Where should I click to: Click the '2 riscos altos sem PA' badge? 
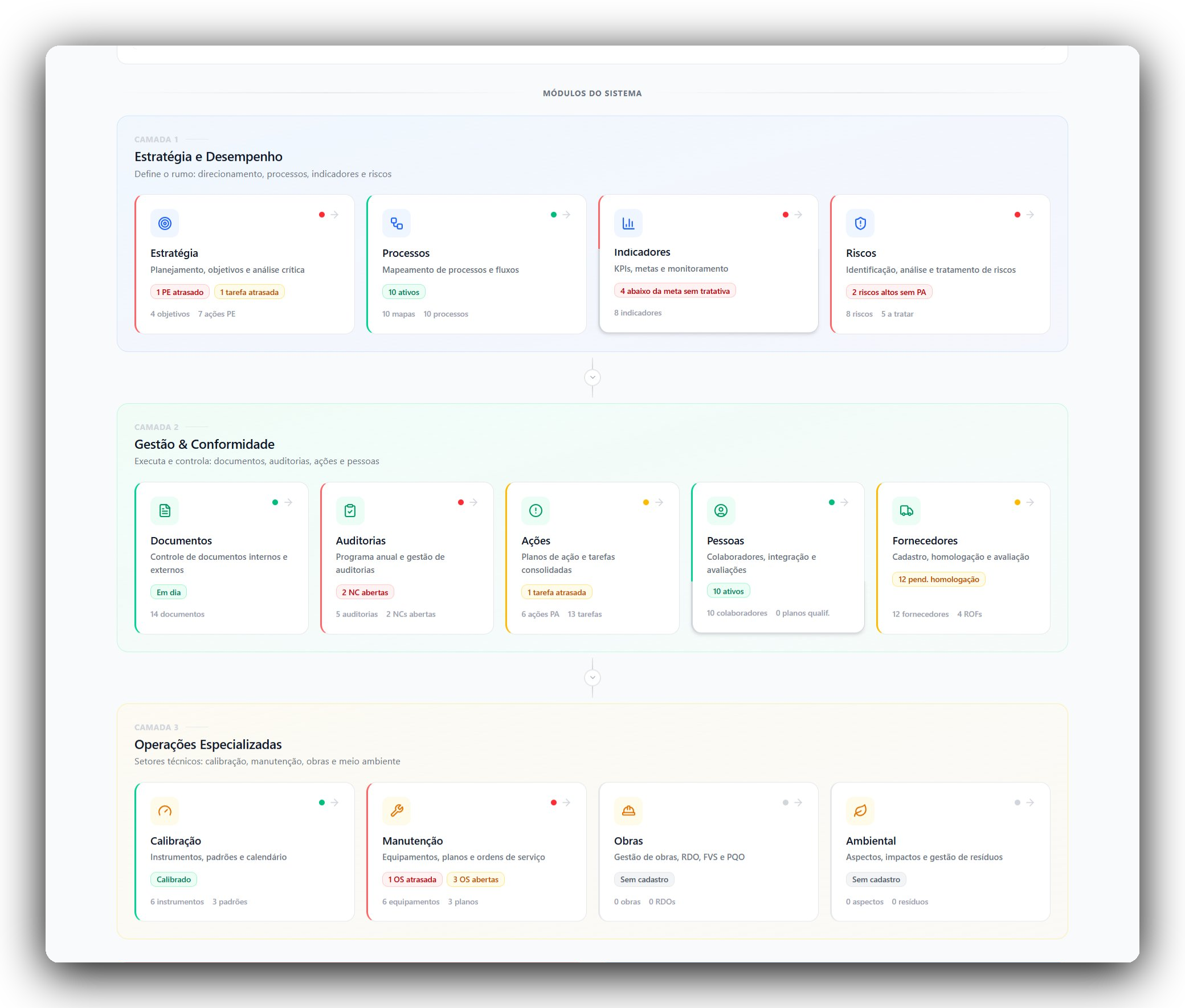click(x=889, y=292)
